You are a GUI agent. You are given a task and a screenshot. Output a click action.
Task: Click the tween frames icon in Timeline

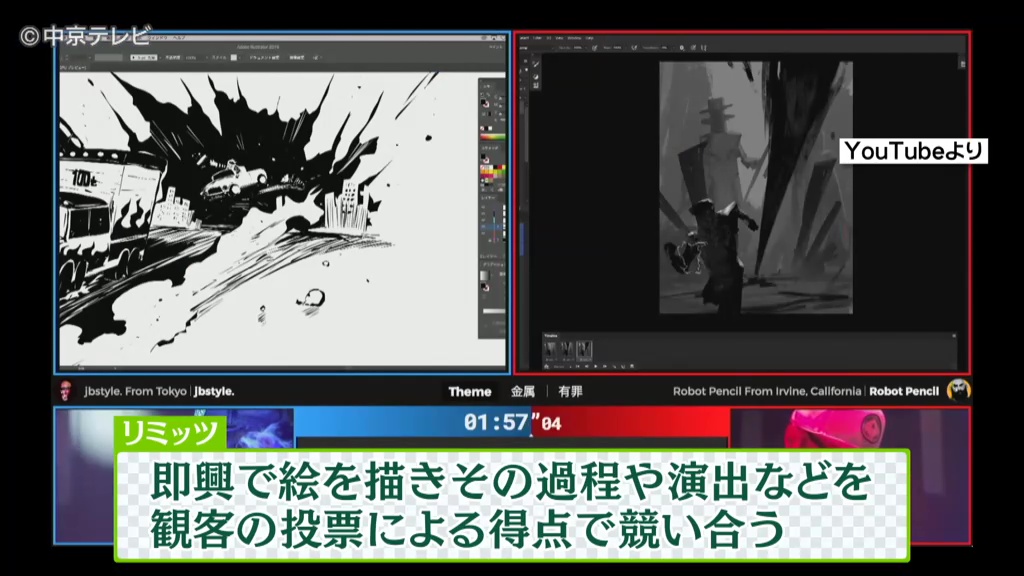coord(614,366)
